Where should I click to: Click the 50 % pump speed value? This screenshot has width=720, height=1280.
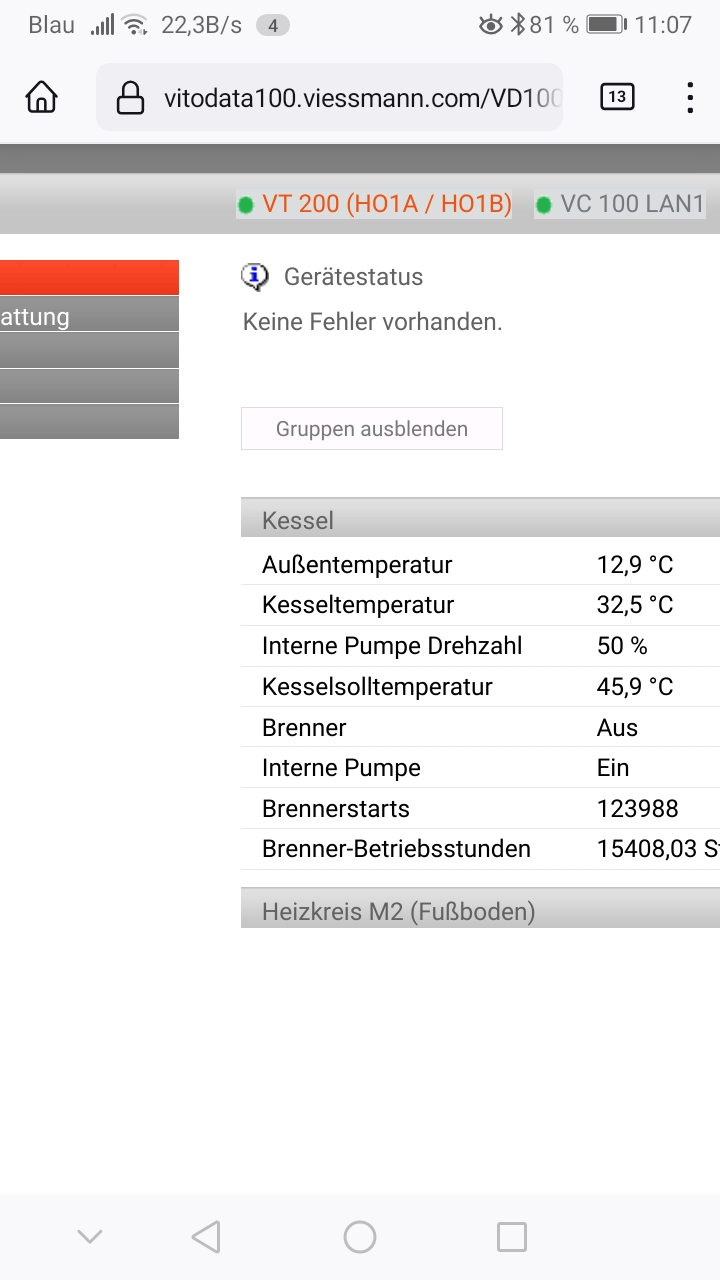[x=622, y=646]
